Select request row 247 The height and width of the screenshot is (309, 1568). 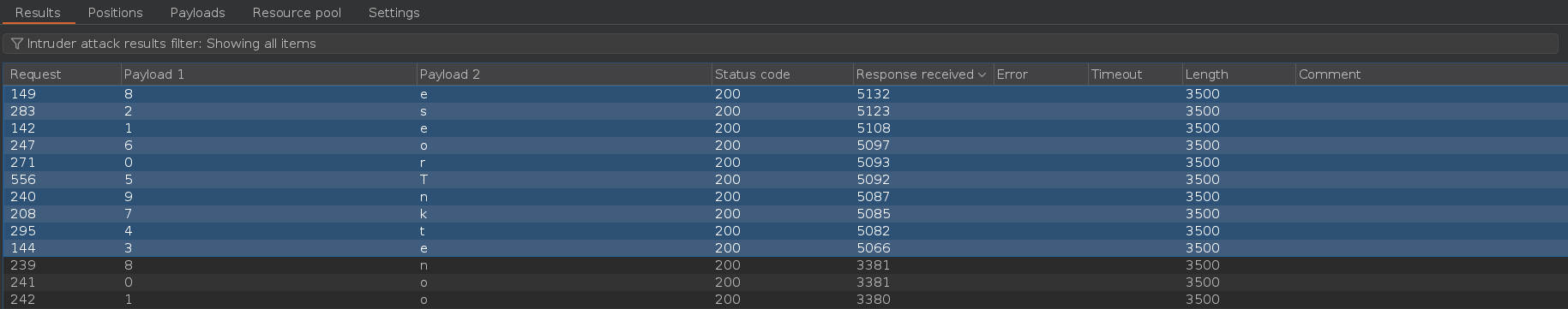pos(785,146)
